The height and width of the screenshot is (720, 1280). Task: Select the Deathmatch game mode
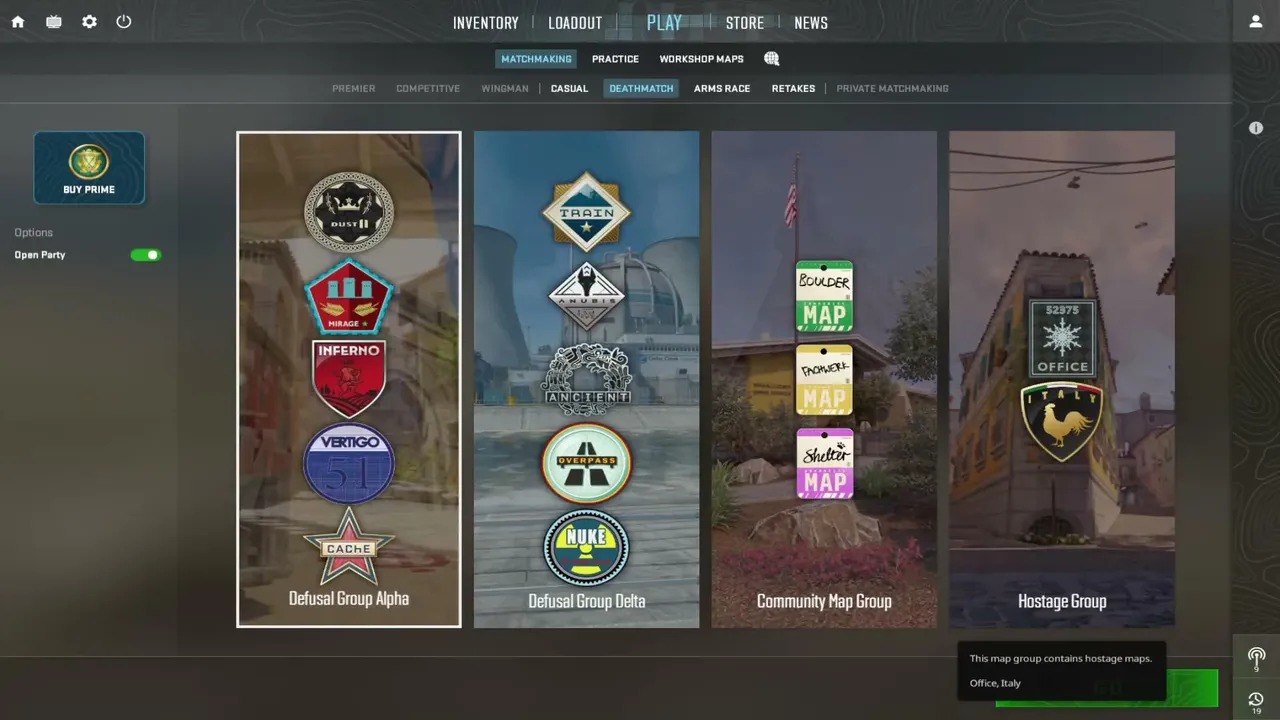pyautogui.click(x=641, y=89)
